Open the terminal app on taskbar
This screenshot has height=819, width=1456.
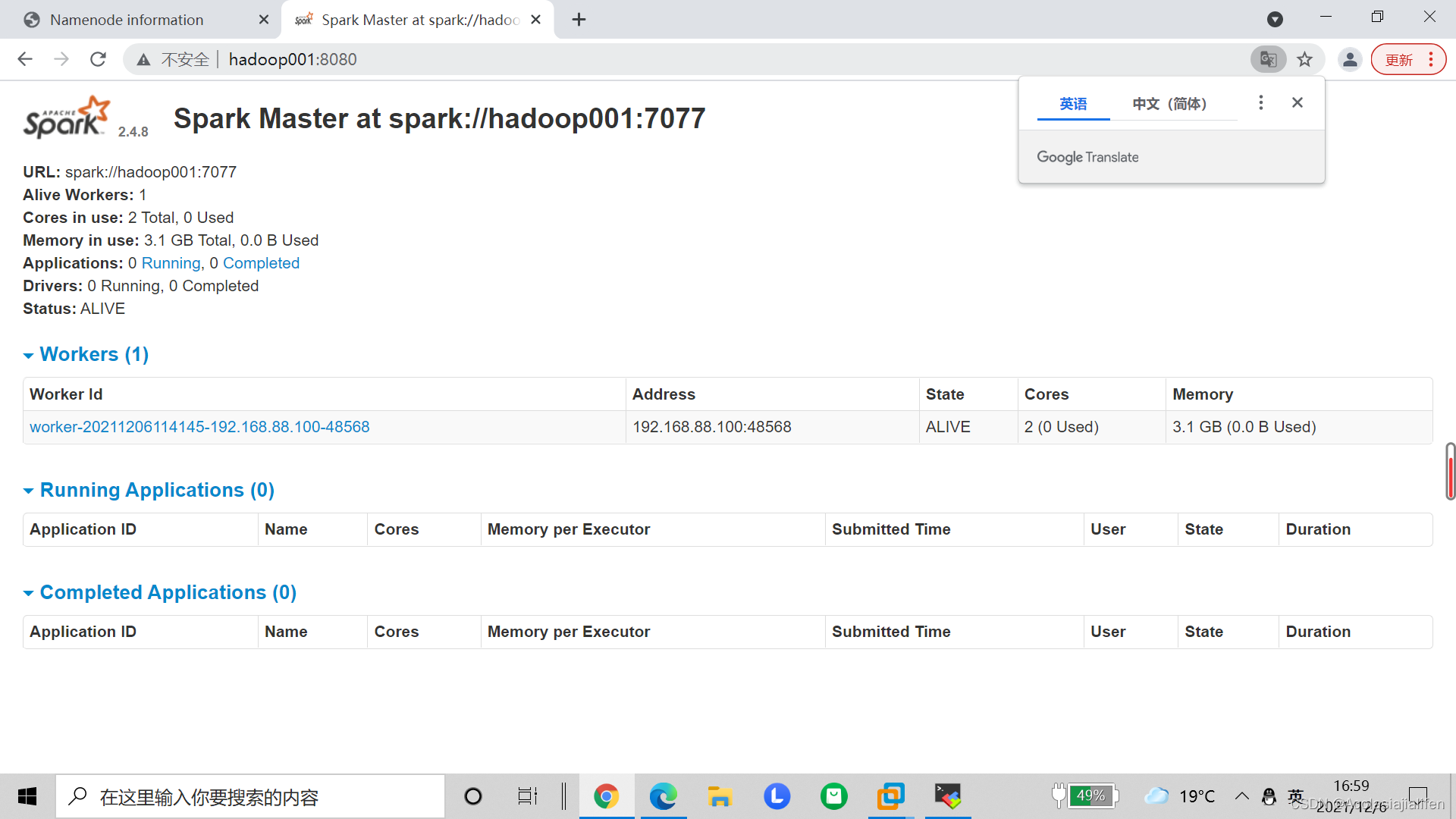tap(948, 796)
